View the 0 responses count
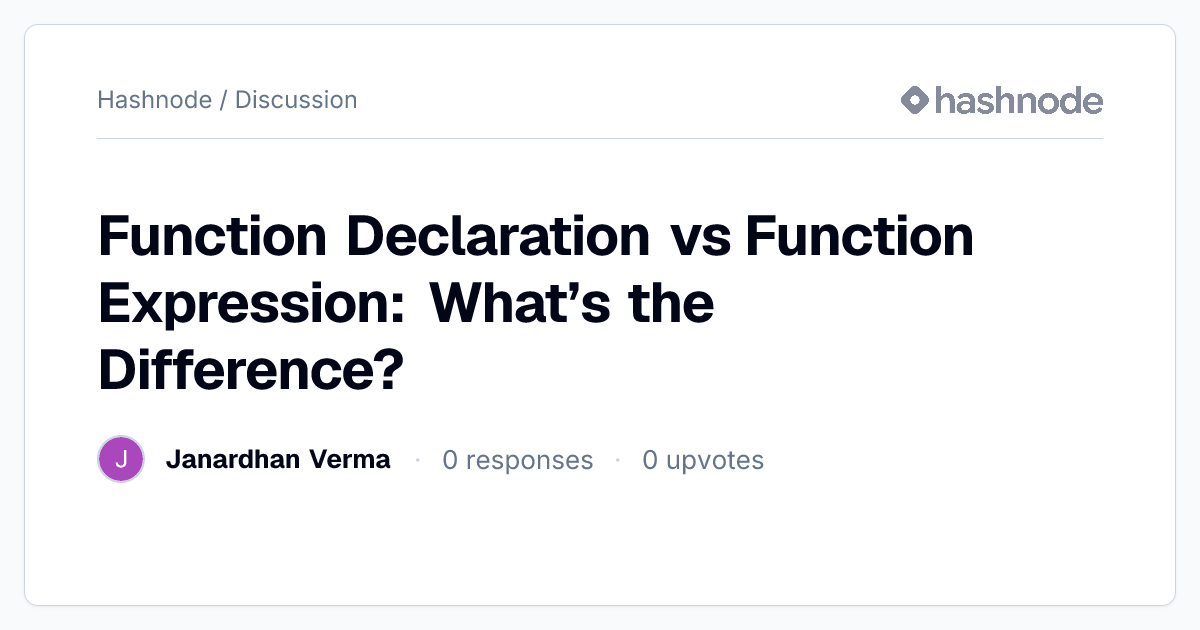Image resolution: width=1200 pixels, height=630 pixels. pyautogui.click(x=518, y=460)
